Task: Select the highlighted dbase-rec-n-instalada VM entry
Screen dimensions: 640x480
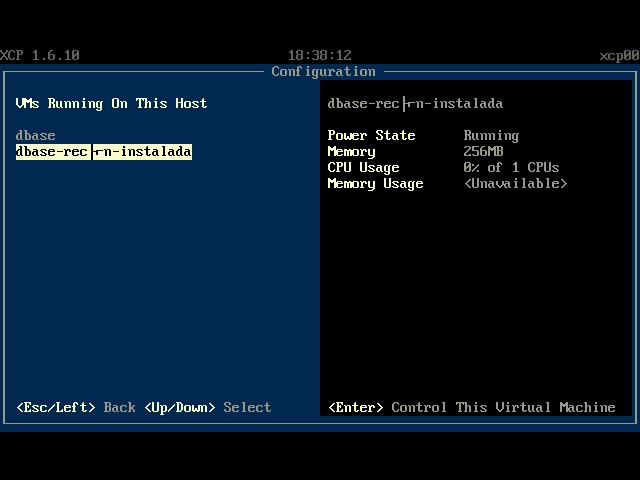Action: 104,151
